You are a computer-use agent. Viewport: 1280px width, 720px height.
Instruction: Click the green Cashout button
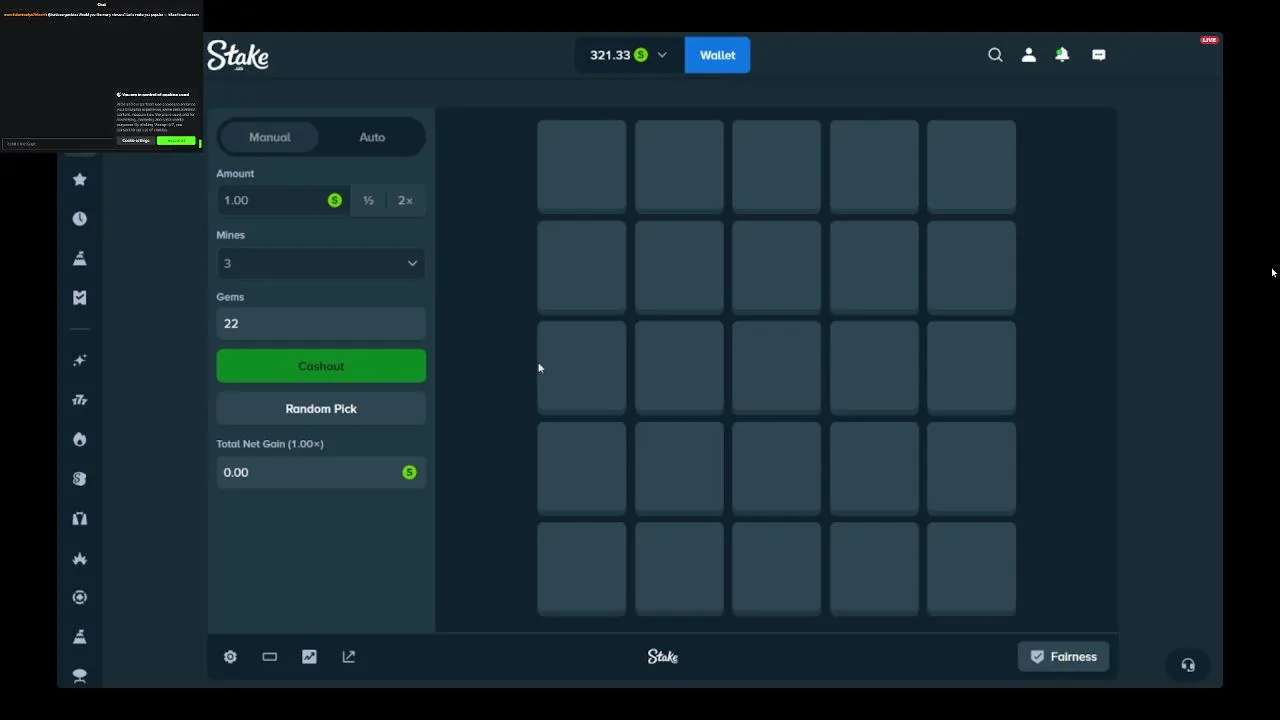pyautogui.click(x=321, y=366)
